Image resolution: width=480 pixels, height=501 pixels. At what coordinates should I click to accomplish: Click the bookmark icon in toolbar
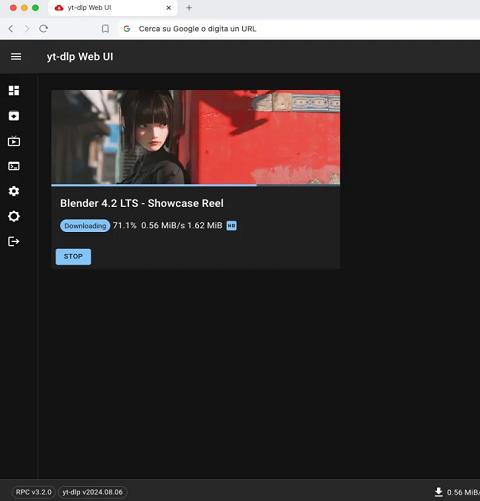[105, 29]
